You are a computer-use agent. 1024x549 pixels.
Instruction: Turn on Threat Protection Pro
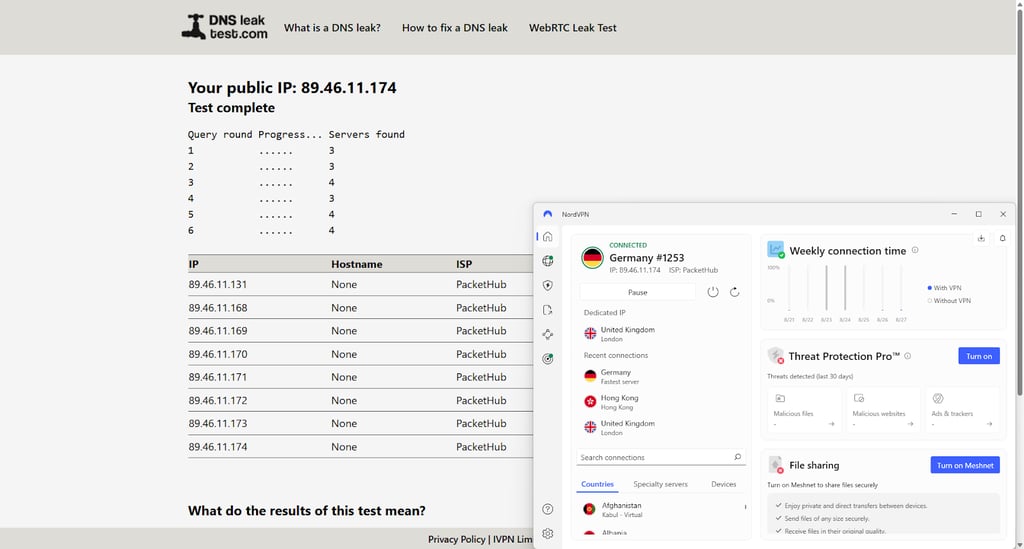tap(978, 356)
